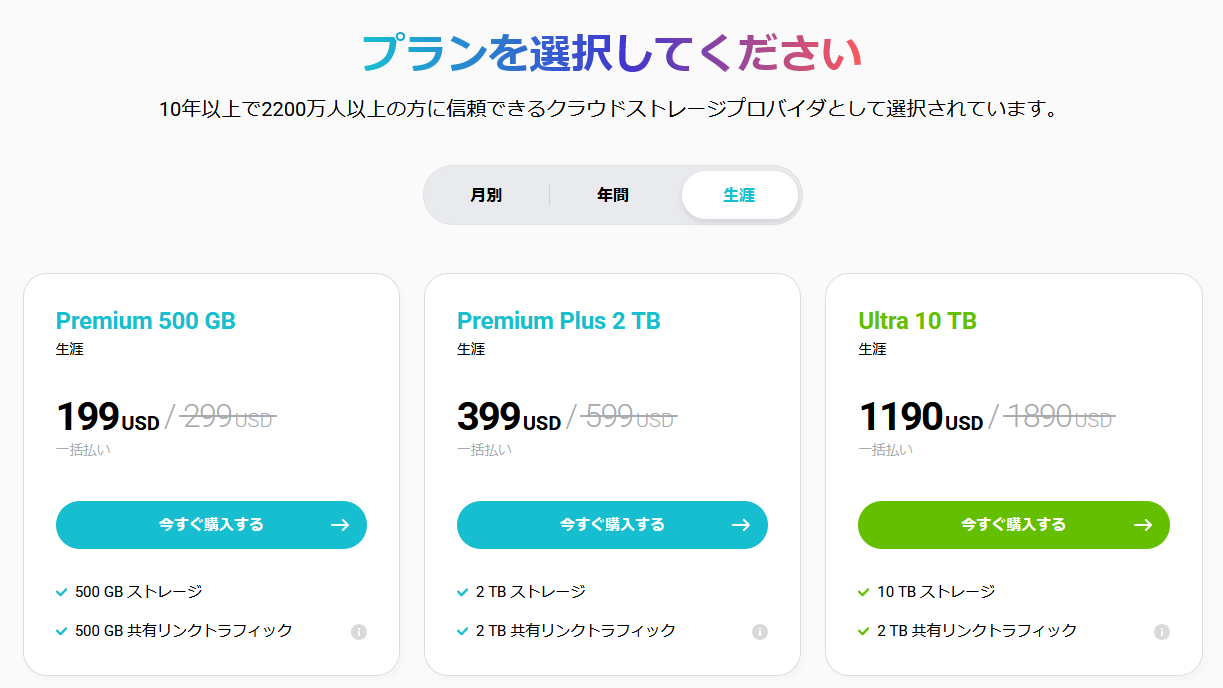Click the Premium Plus 2 TB plan title
This screenshot has width=1223, height=688.
pyautogui.click(x=559, y=321)
